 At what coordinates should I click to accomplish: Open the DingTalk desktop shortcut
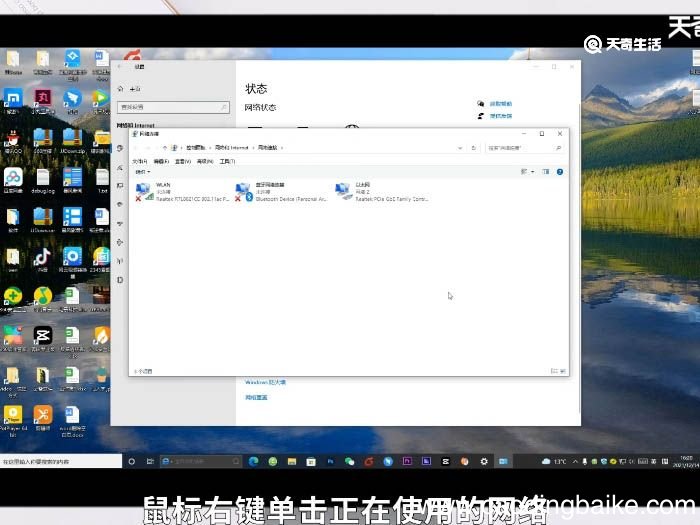point(72,101)
